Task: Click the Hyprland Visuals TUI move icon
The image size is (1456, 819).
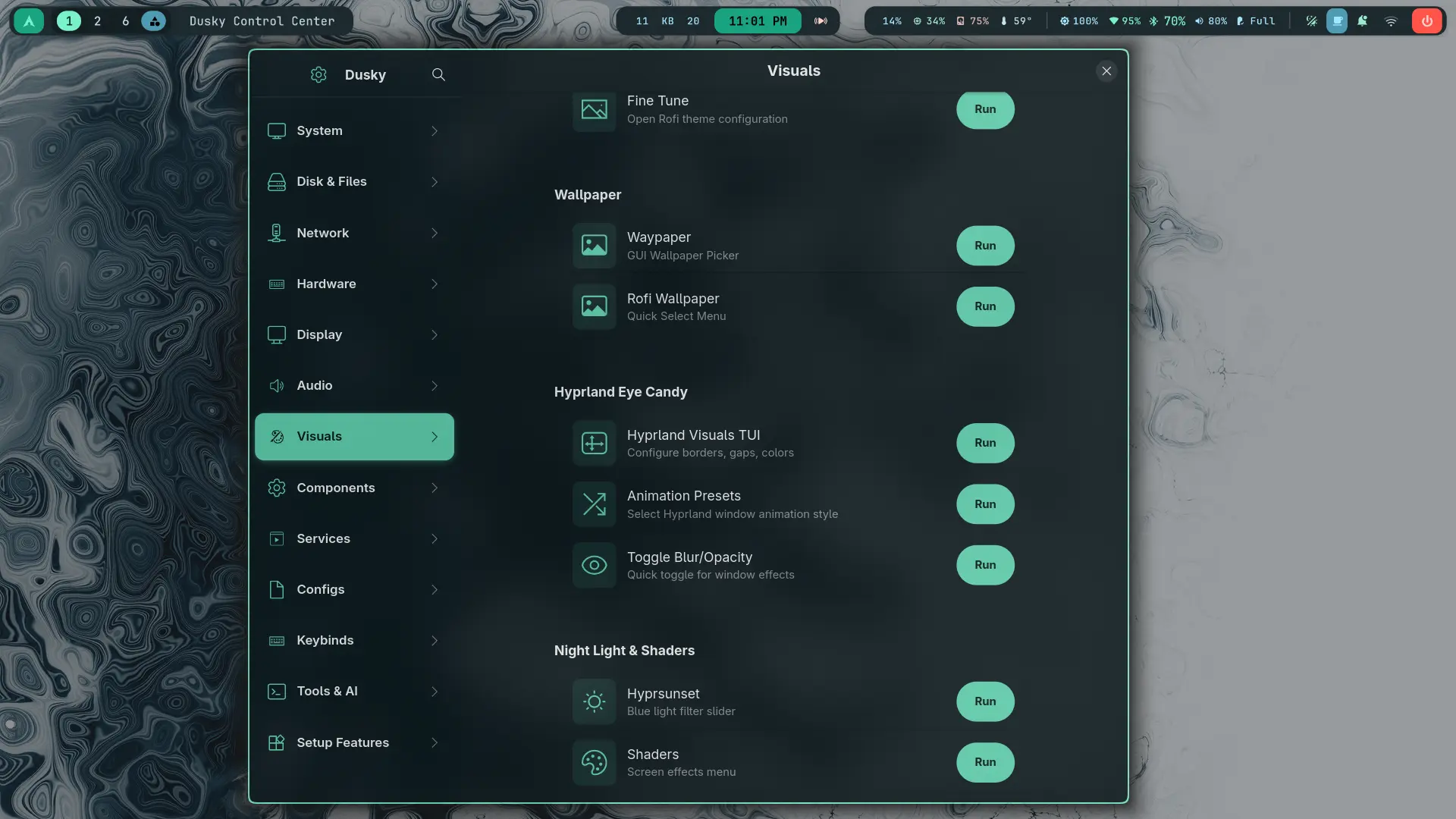Action: [x=595, y=443]
